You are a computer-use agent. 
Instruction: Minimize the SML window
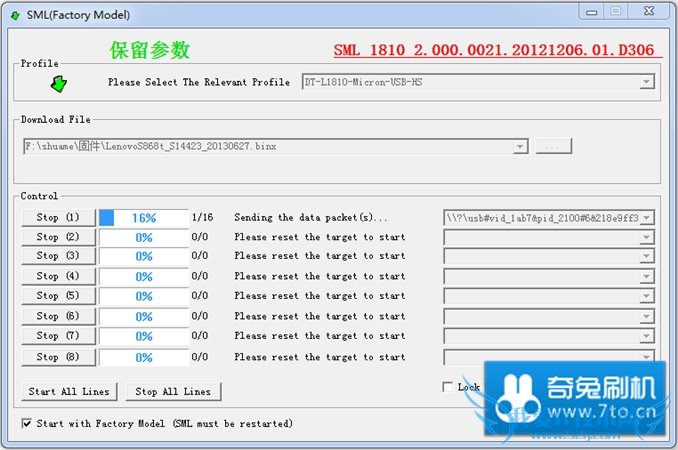592,11
